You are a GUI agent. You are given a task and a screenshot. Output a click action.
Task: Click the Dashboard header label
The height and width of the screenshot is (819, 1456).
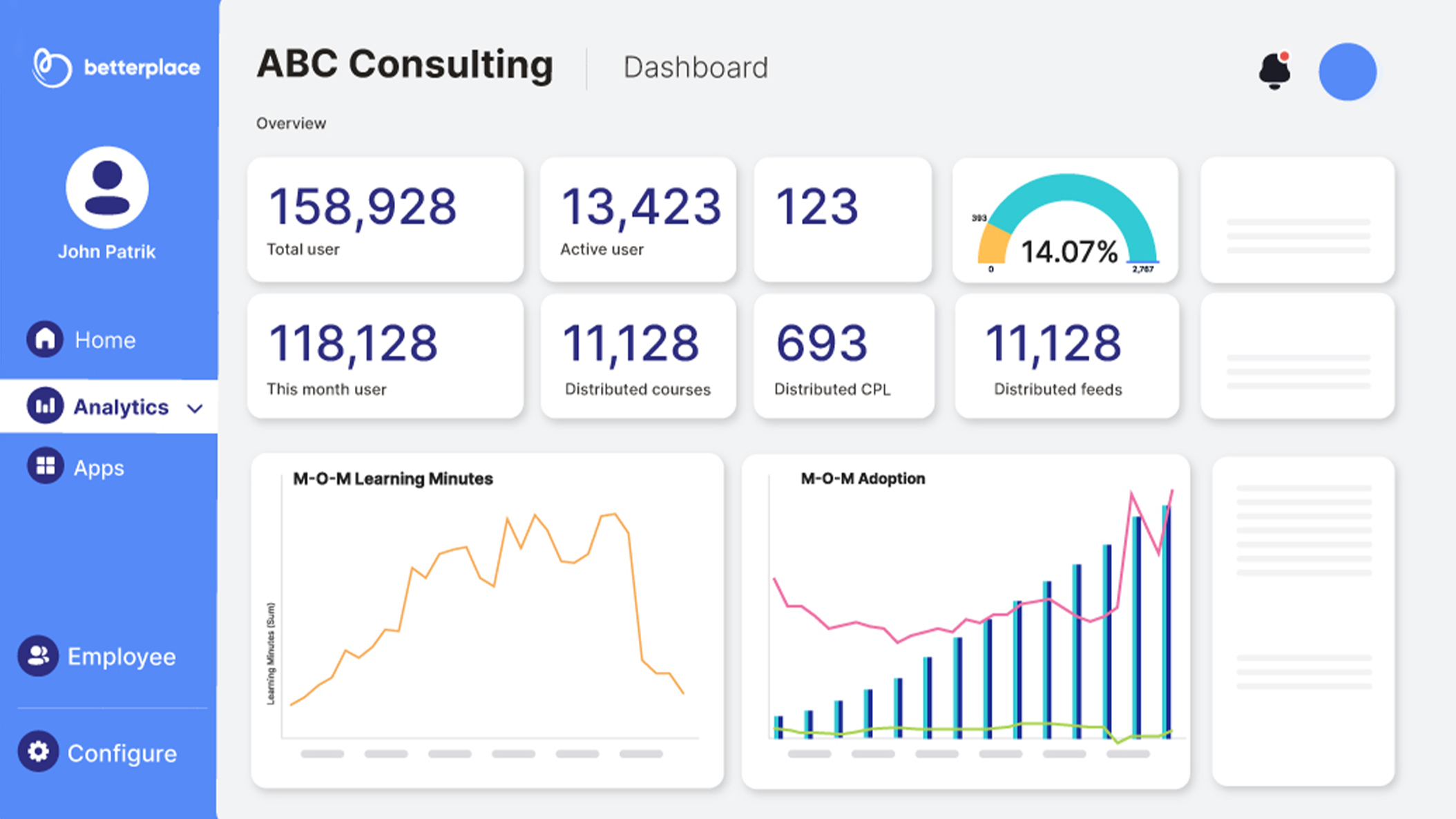695,68
